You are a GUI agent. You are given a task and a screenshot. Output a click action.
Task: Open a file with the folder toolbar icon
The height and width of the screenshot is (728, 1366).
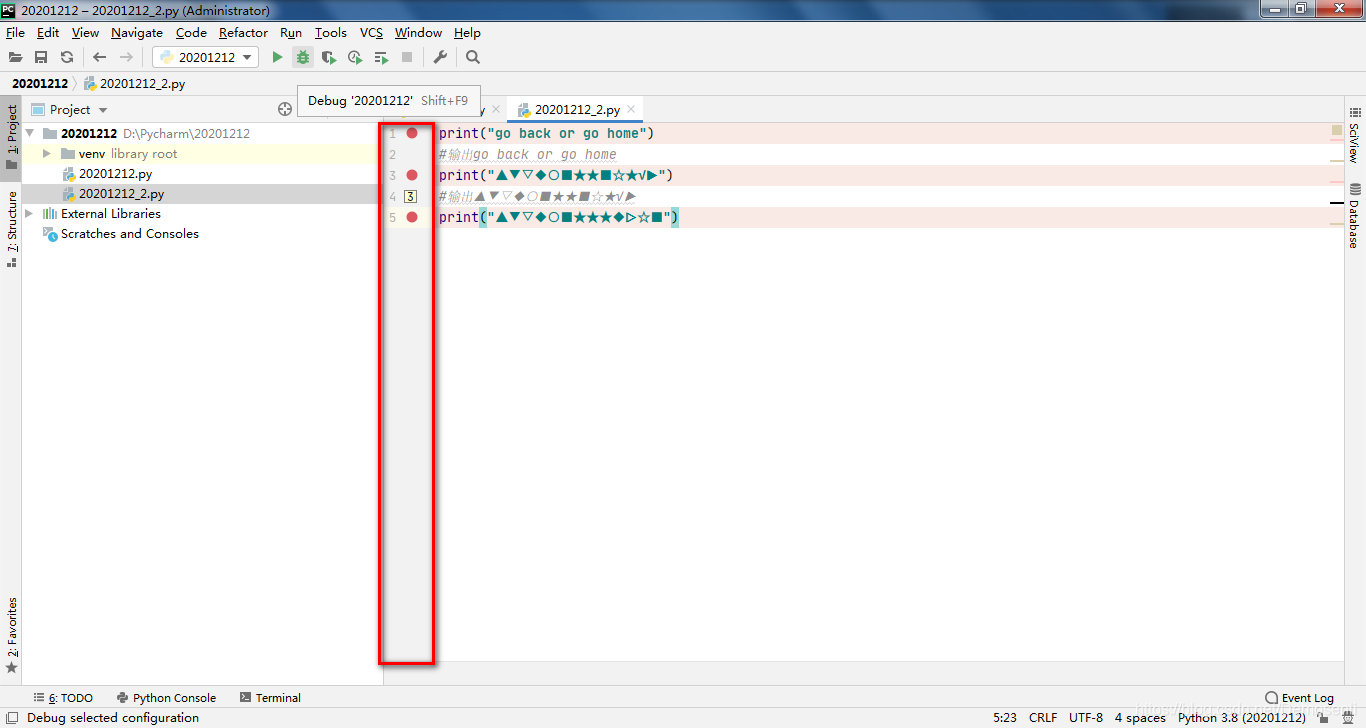pos(15,57)
